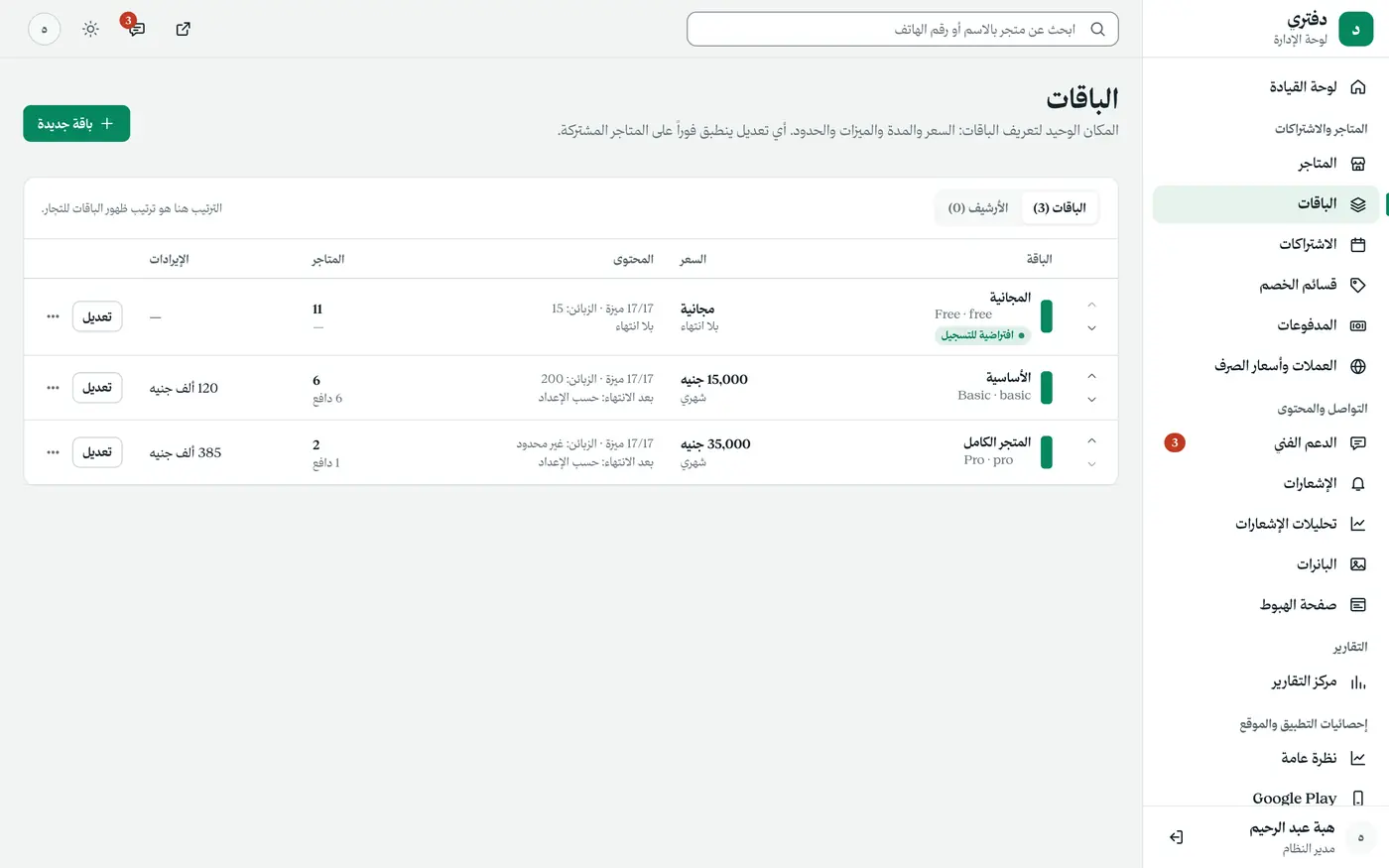Move الأساسية plan up with chevron

point(1091,377)
